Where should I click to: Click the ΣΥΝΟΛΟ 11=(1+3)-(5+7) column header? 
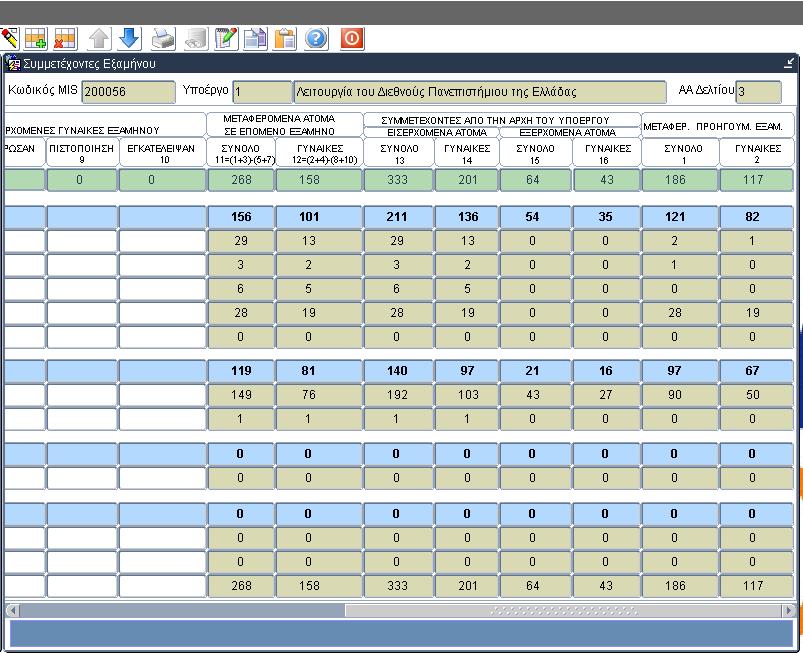[x=241, y=153]
